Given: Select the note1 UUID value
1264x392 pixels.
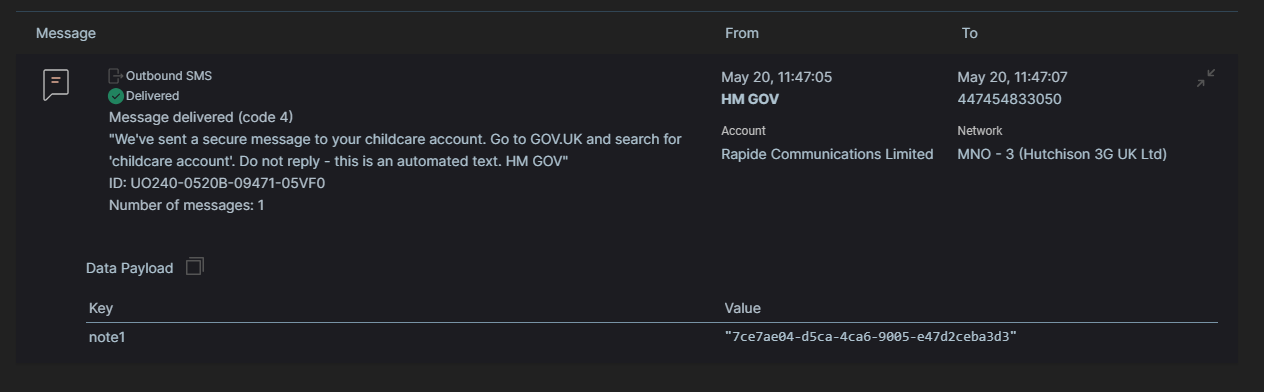Looking at the screenshot, I should click(871, 337).
